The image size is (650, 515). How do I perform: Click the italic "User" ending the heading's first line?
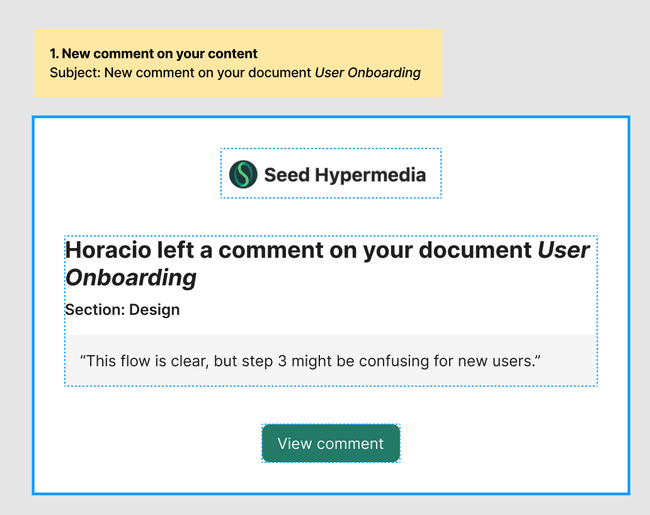coord(564,250)
